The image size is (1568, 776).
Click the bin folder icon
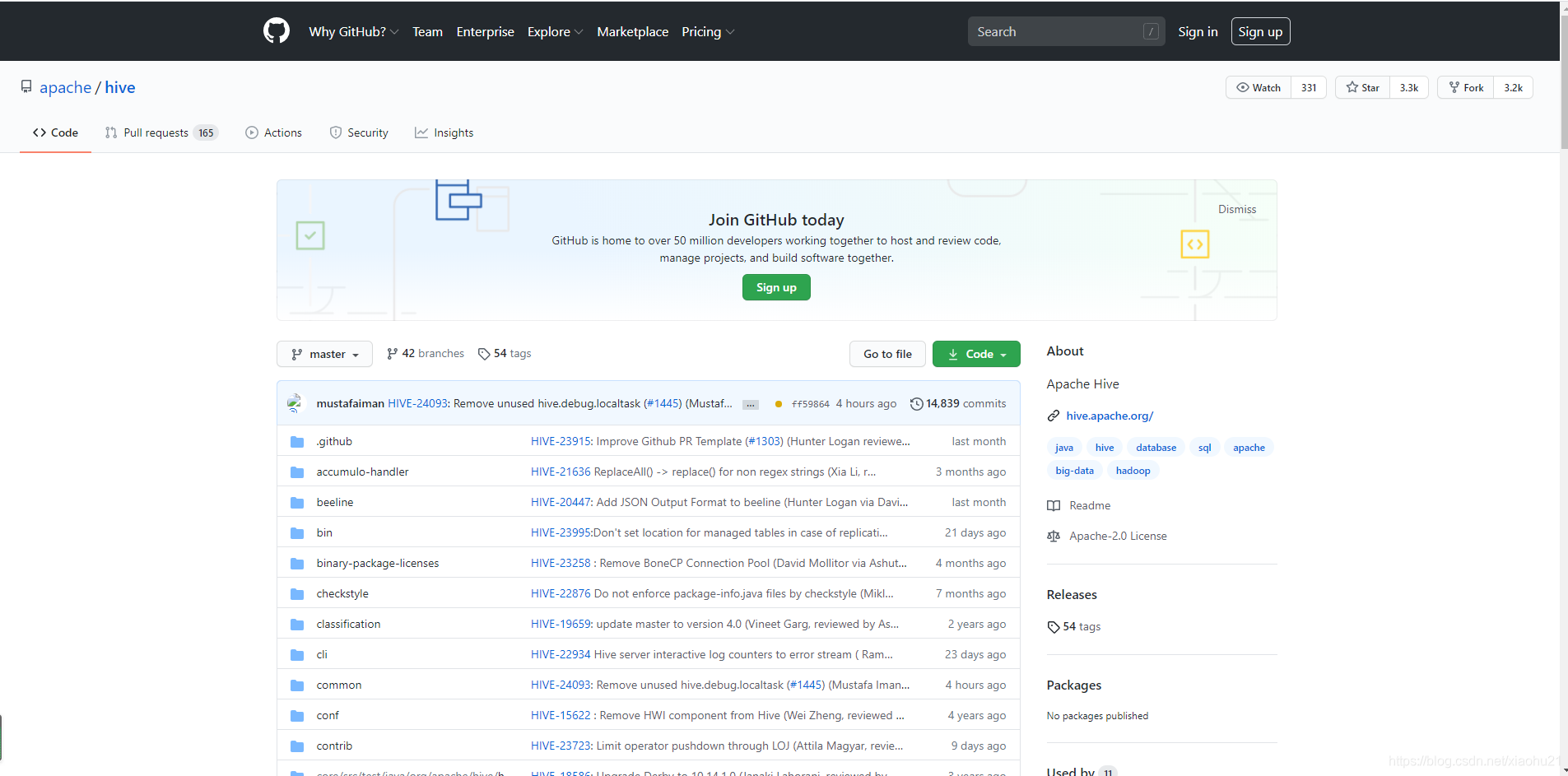297,533
